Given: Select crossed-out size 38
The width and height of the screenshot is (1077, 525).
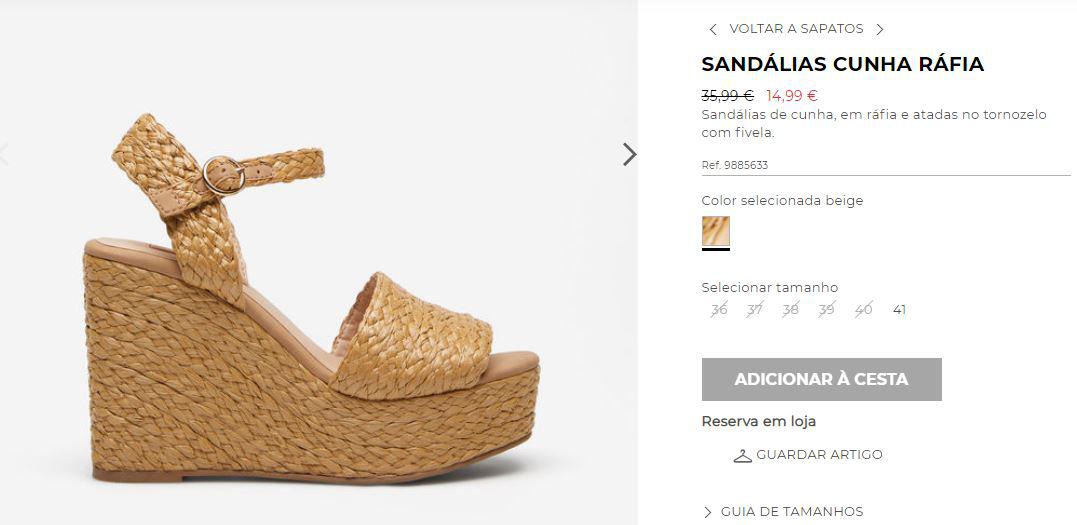Looking at the screenshot, I should coord(791,310).
